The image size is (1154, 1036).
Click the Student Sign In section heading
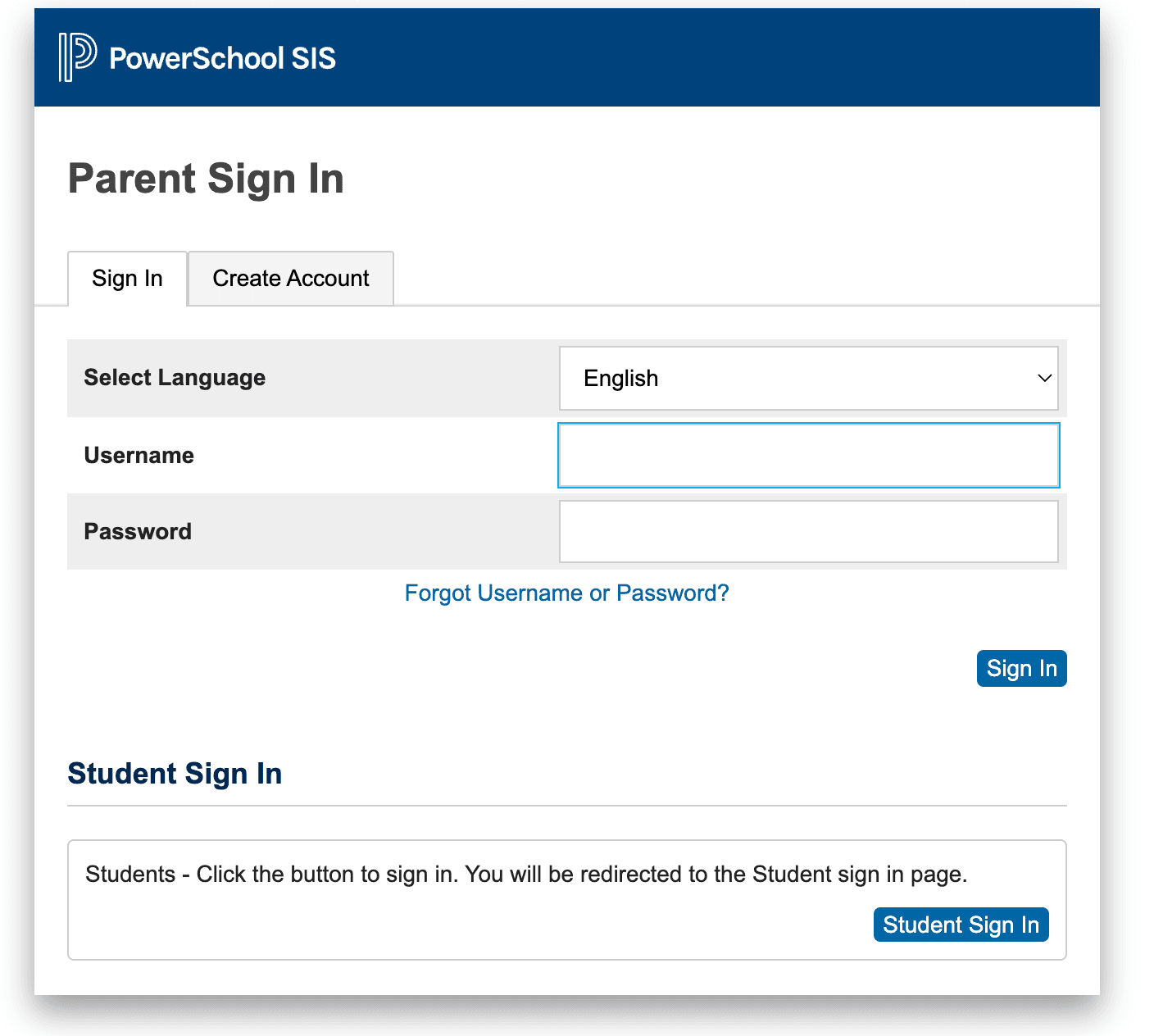[x=175, y=773]
